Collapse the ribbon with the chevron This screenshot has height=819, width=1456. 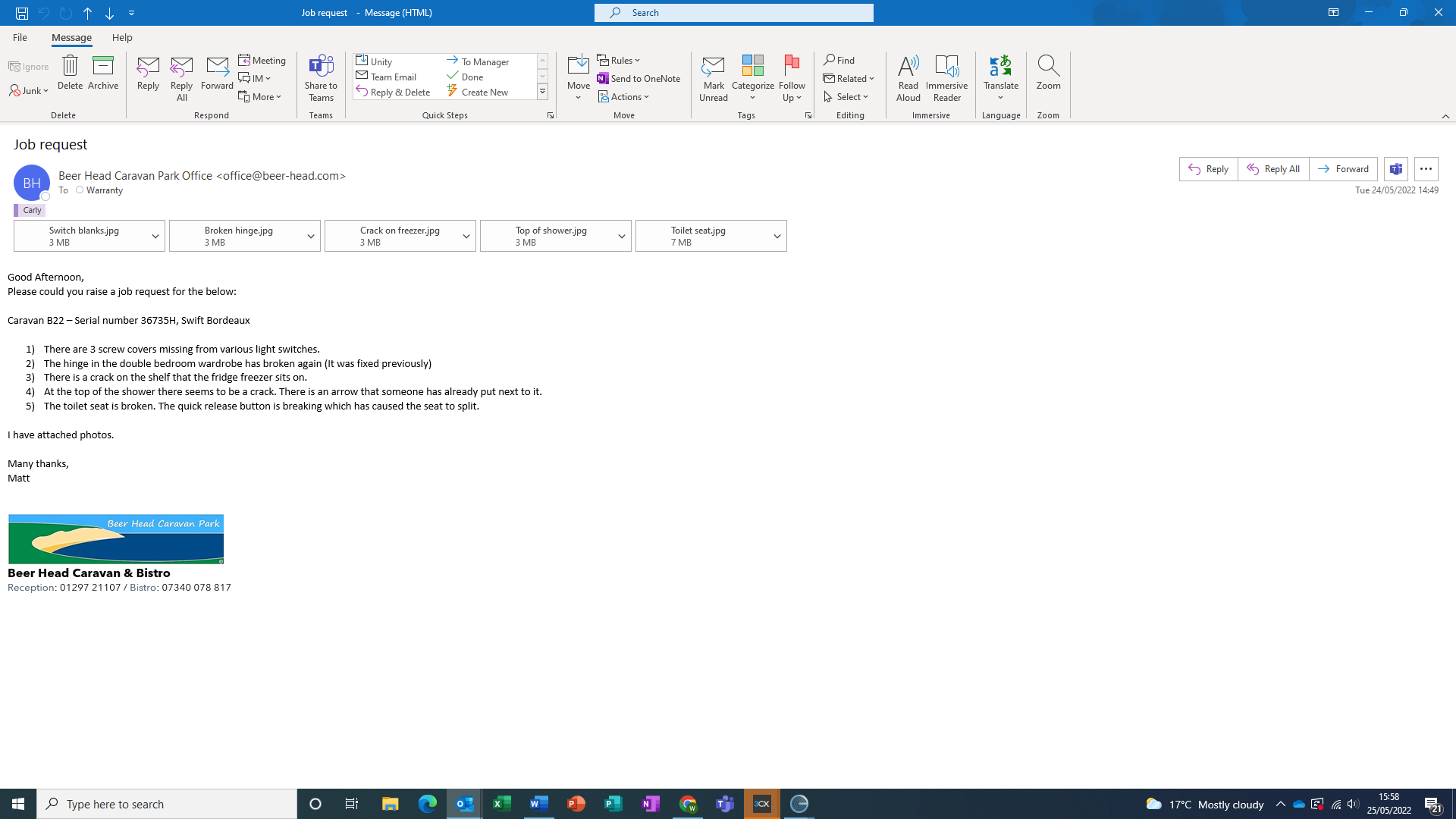tap(1445, 116)
